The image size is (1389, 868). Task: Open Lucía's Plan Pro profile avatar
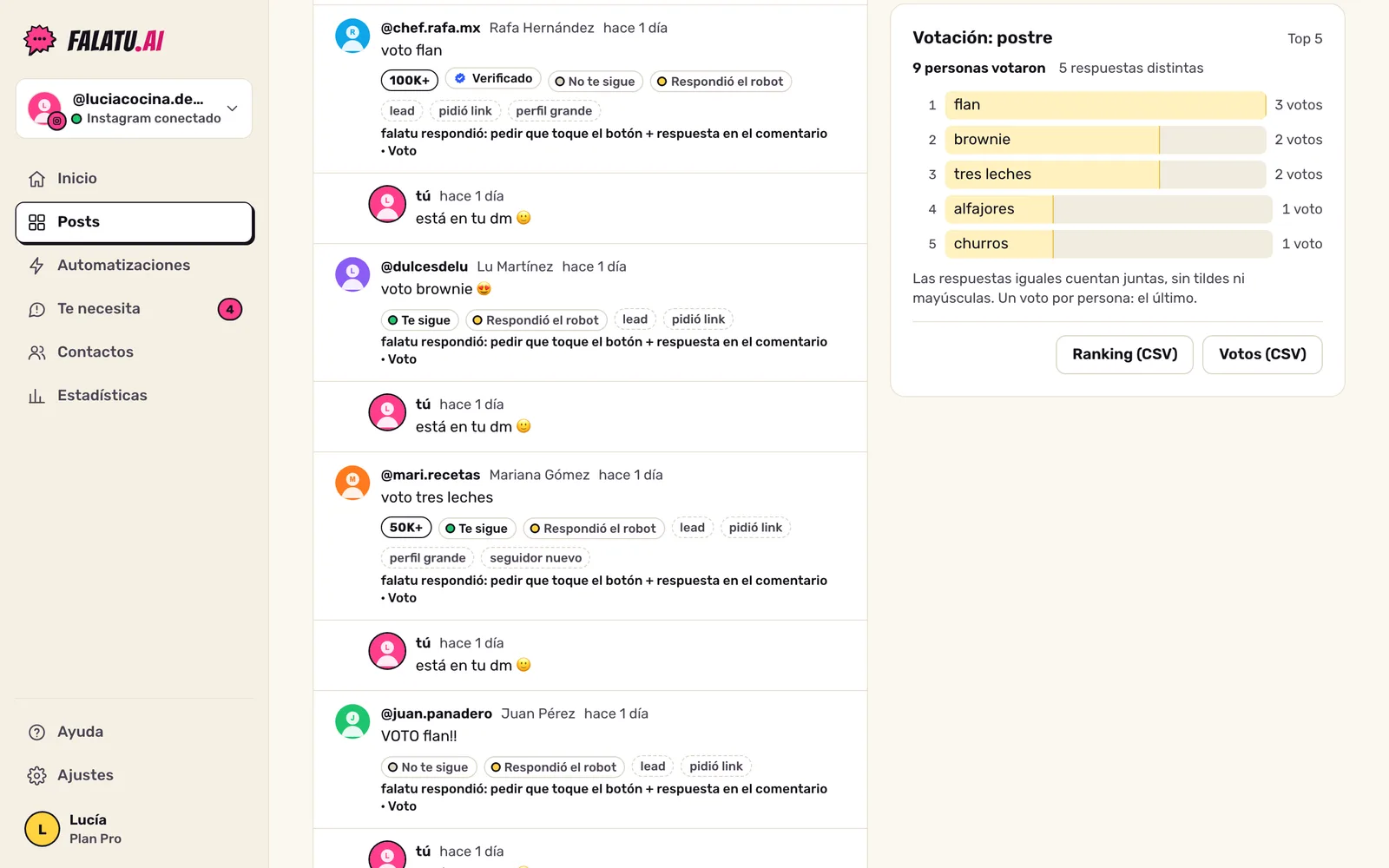[x=42, y=829]
